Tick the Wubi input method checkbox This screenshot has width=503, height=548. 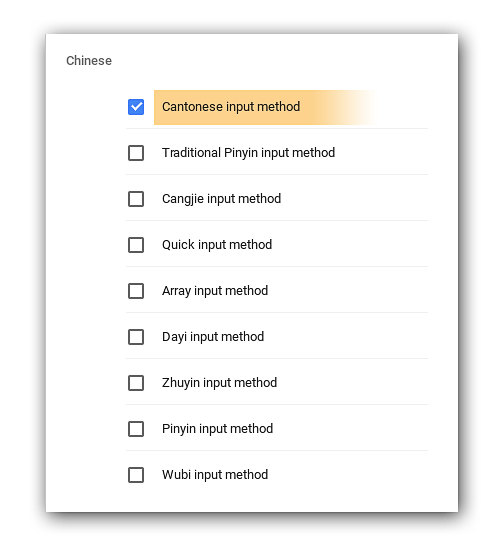(x=136, y=475)
